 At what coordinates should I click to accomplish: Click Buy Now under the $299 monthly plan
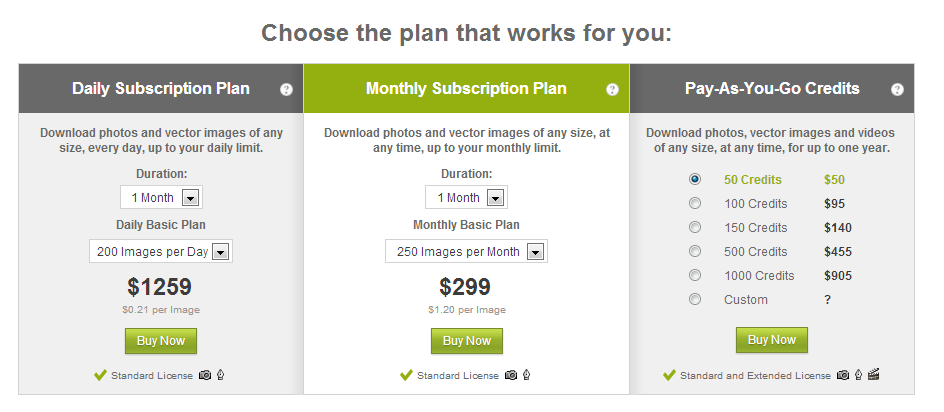tap(467, 341)
